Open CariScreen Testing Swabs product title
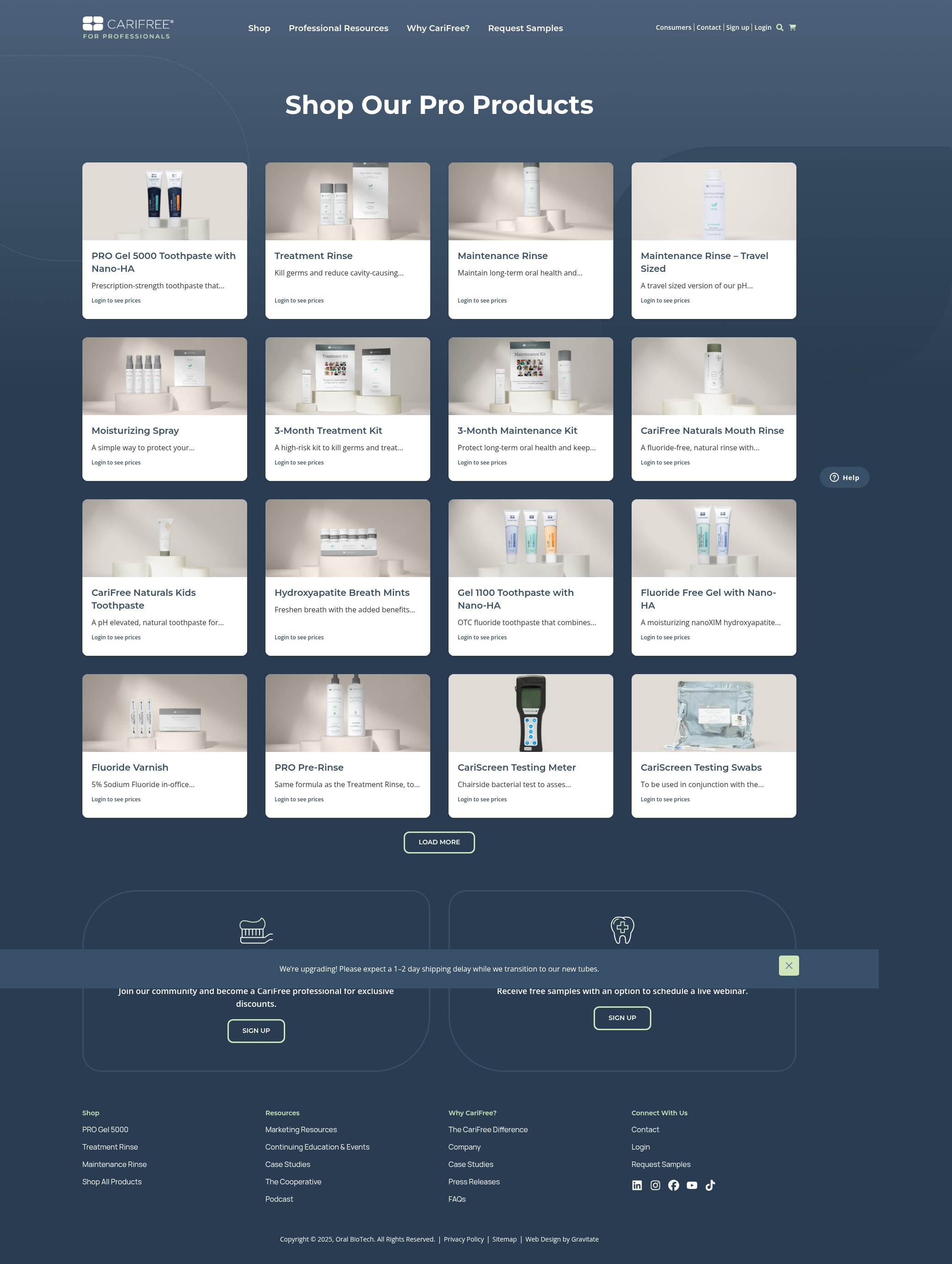Image resolution: width=952 pixels, height=1264 pixels. pyautogui.click(x=701, y=767)
